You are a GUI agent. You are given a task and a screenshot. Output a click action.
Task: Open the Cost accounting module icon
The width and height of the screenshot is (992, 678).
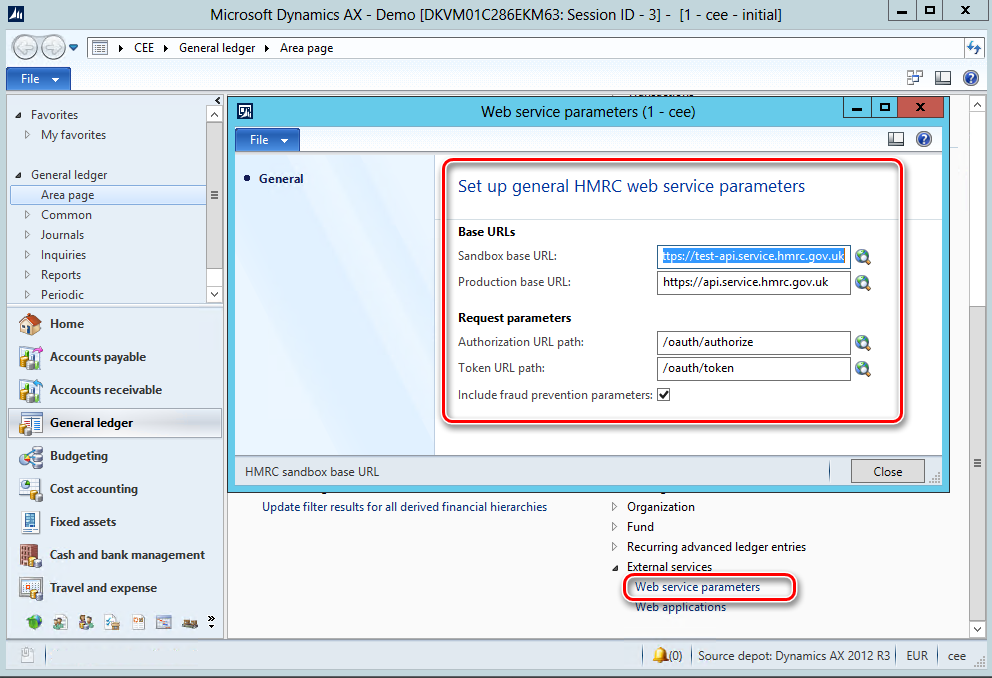30,489
